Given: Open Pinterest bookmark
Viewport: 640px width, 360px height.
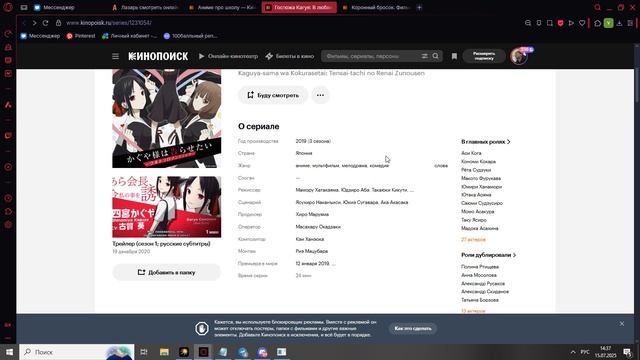Looking at the screenshot, I should [81, 36].
